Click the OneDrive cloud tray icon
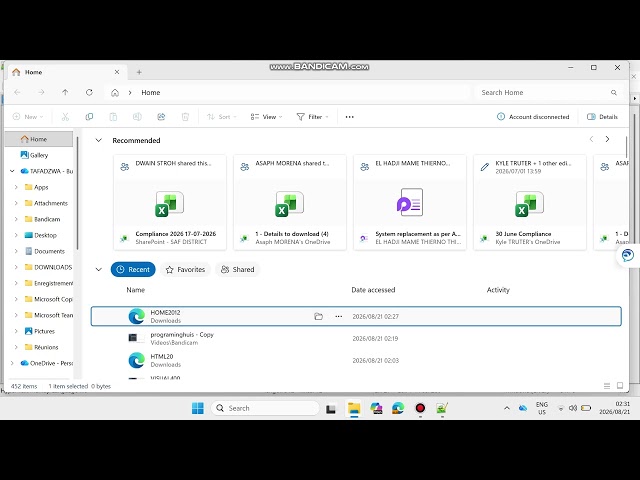The height and width of the screenshot is (480, 640). 523,408
